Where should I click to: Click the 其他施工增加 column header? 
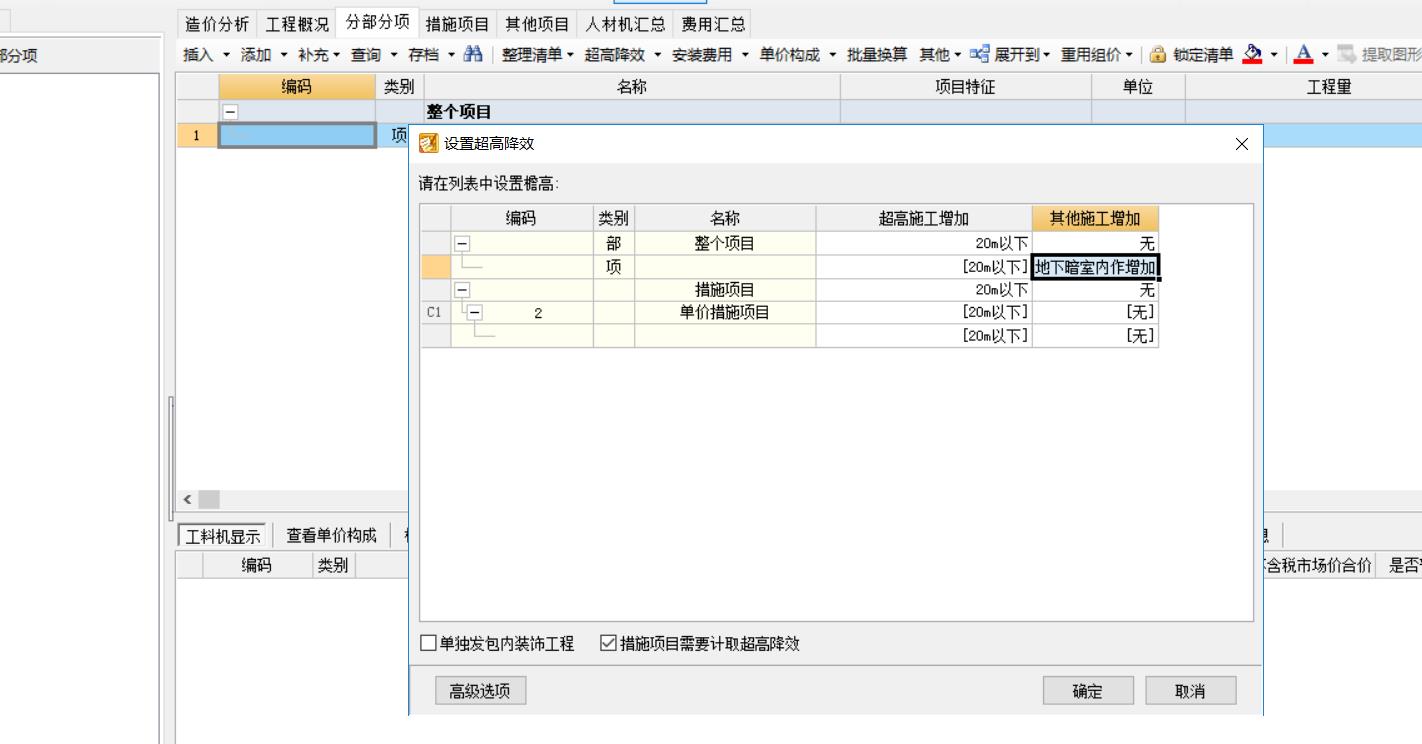point(1095,218)
